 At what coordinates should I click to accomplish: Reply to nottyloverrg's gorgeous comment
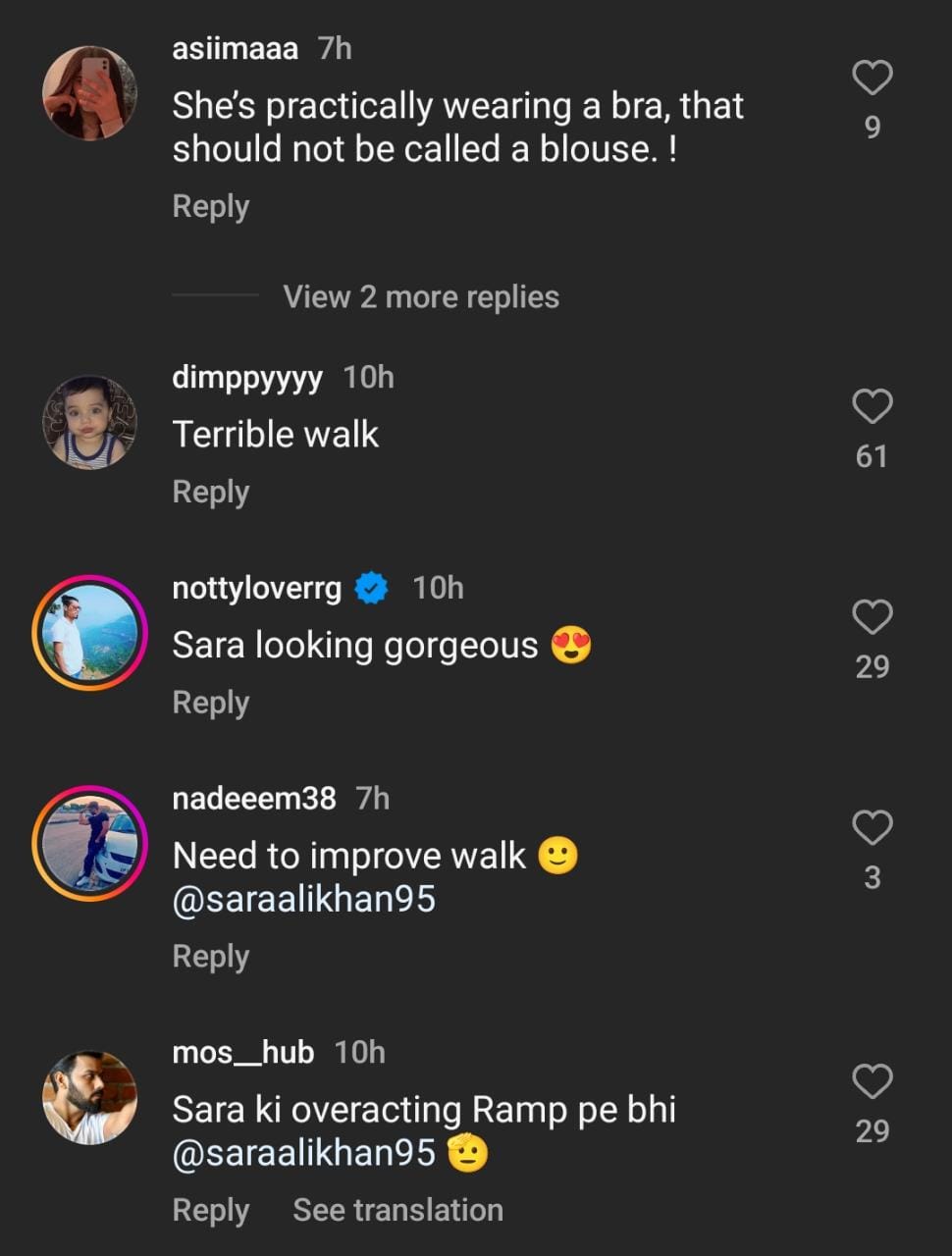pyautogui.click(x=210, y=703)
